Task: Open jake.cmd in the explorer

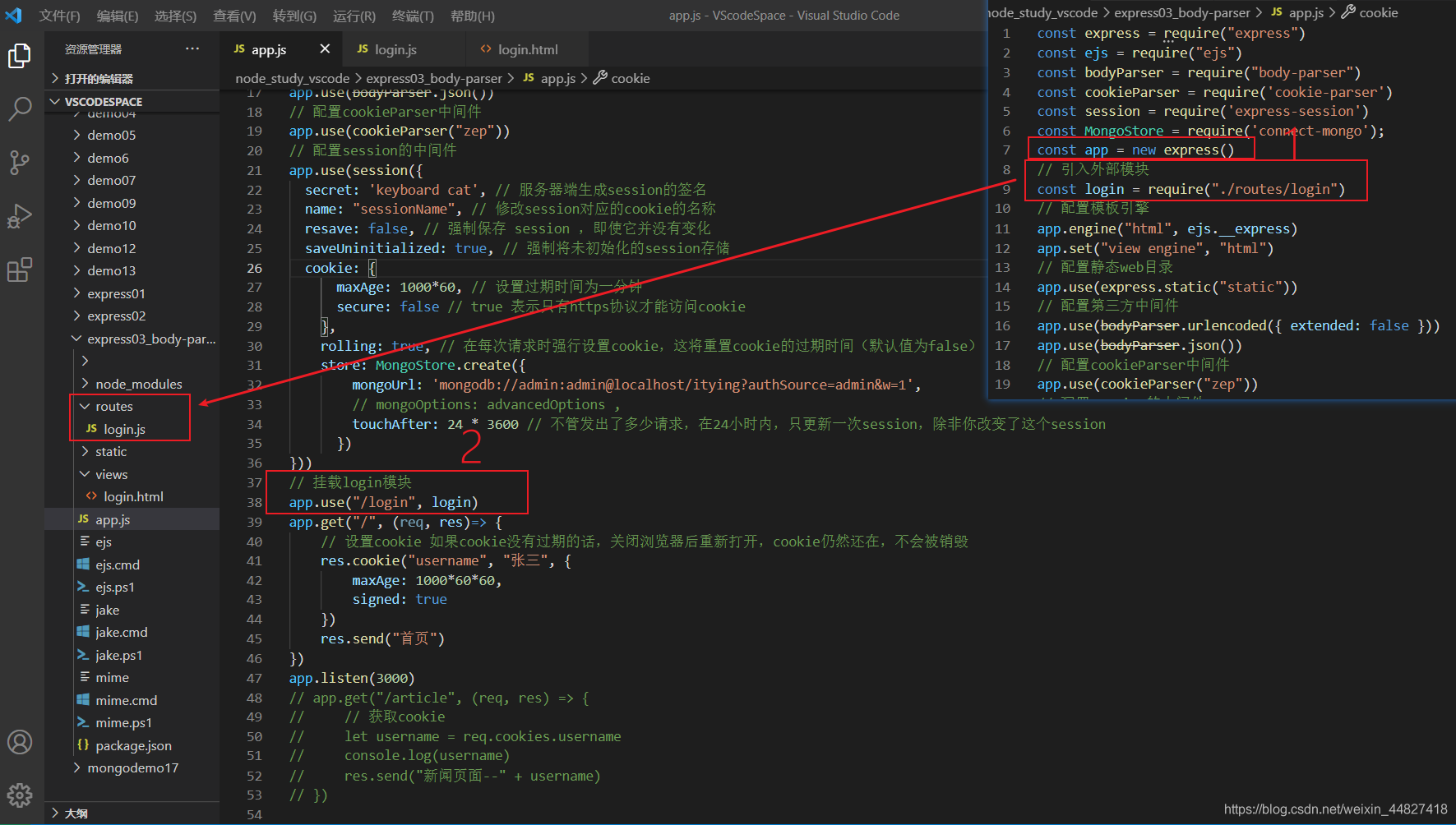Action: tap(132, 632)
